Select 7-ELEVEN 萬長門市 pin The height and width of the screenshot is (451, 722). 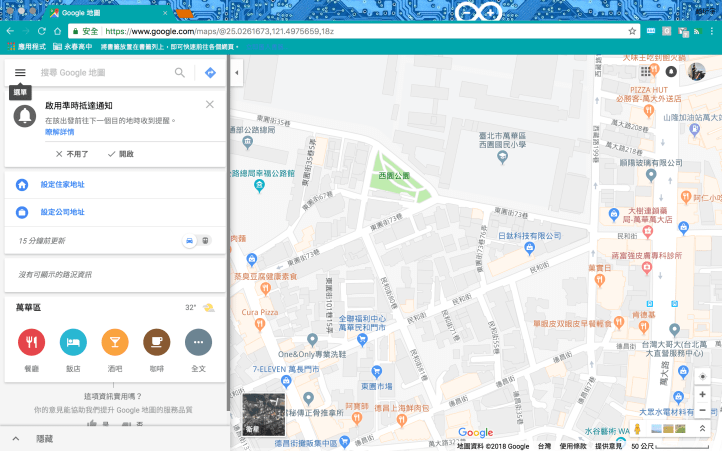click(286, 381)
